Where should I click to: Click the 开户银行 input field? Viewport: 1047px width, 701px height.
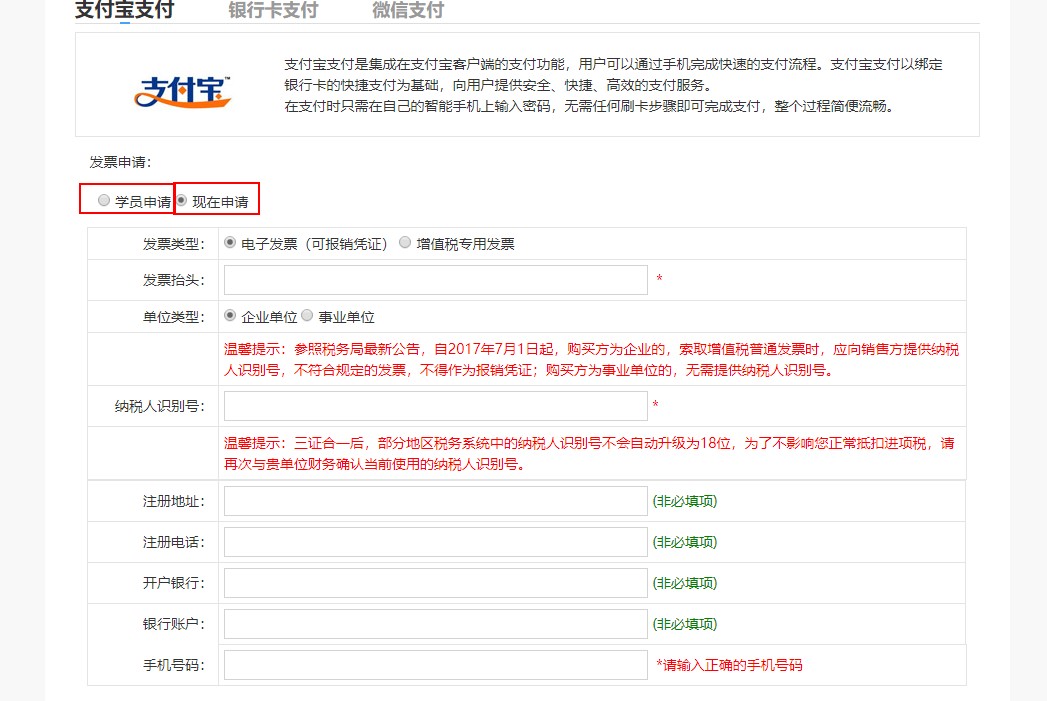coord(435,583)
